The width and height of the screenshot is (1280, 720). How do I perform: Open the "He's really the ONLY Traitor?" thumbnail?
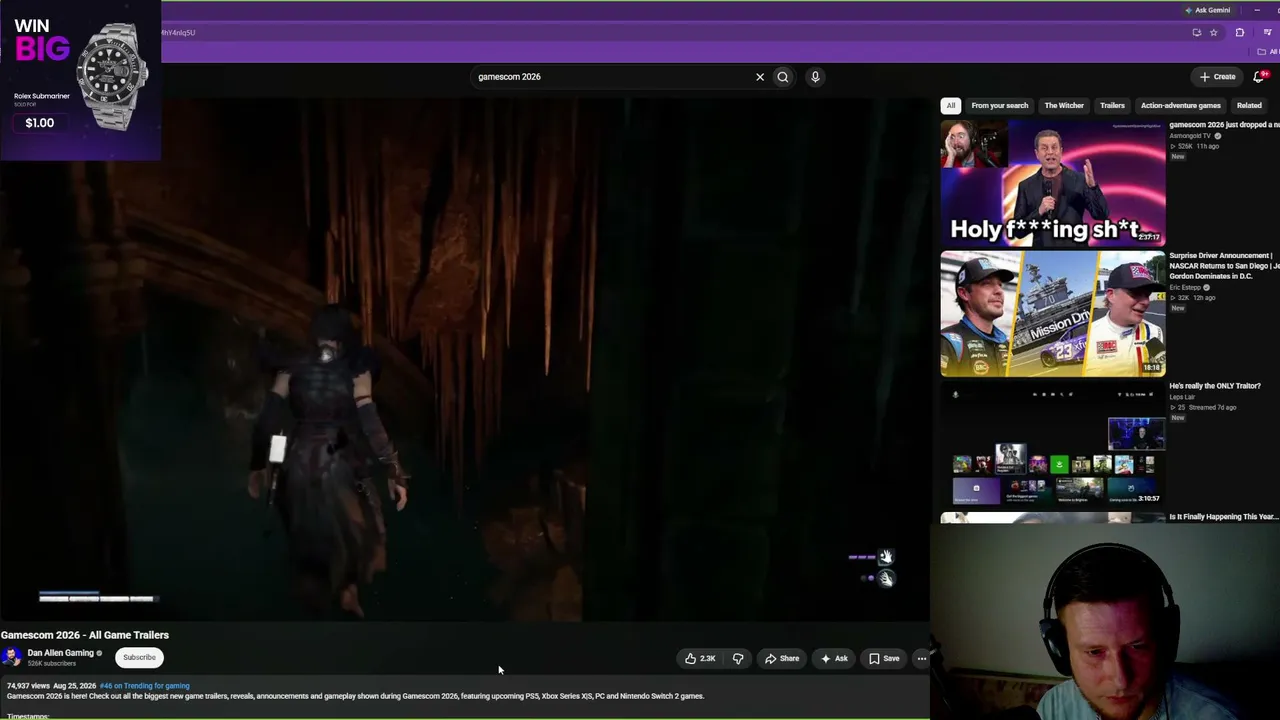(1053, 443)
